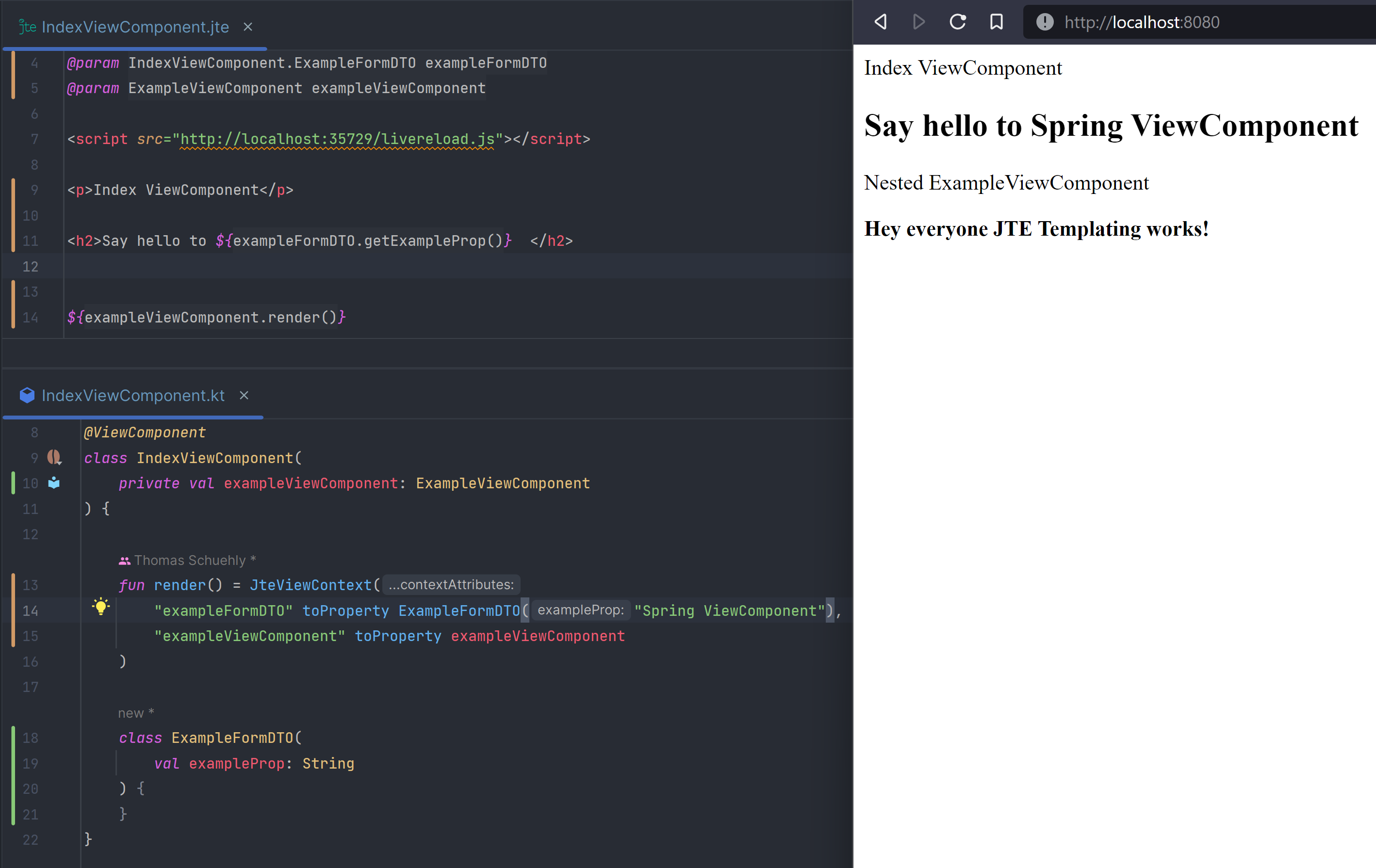Viewport: 1376px width, 868px height.
Task: Click the Kotlin file icon on IndexViewComponent.kt tab
Action: click(x=27, y=395)
